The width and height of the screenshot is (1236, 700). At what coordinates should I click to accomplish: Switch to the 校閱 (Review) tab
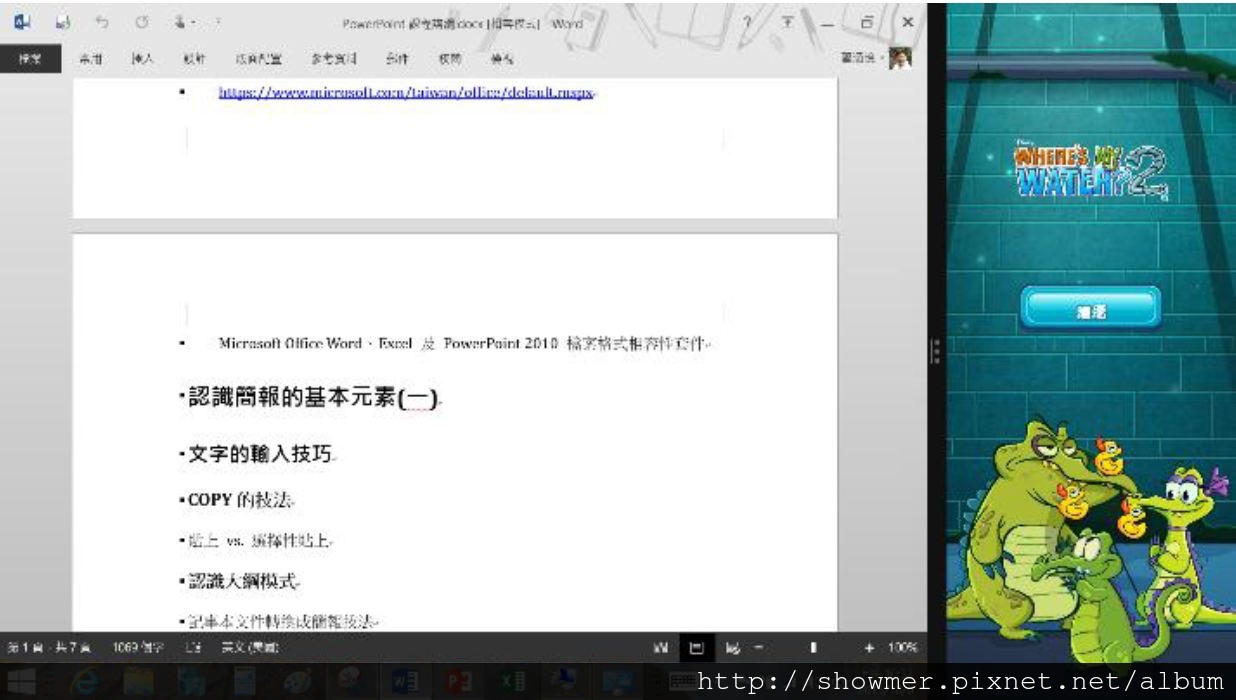(x=449, y=59)
